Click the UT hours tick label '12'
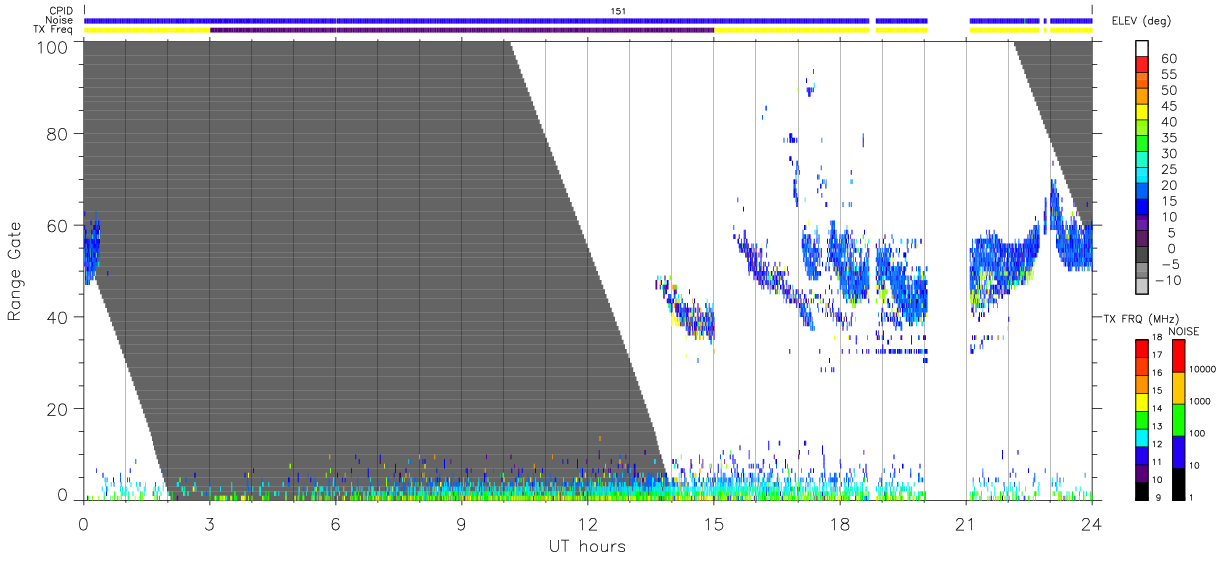The width and height of the screenshot is (1228, 567). tap(587, 522)
